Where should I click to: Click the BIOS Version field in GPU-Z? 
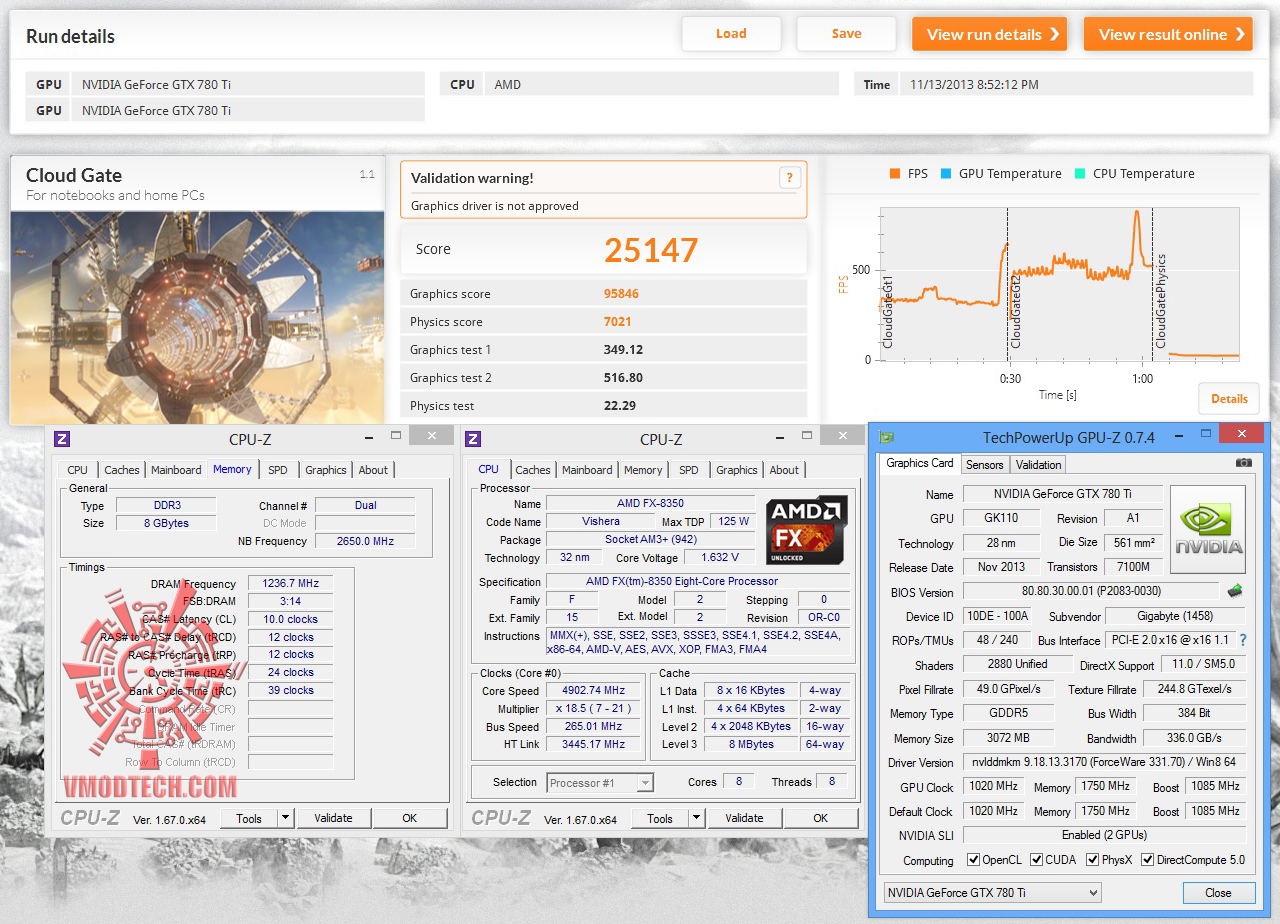pos(1093,591)
